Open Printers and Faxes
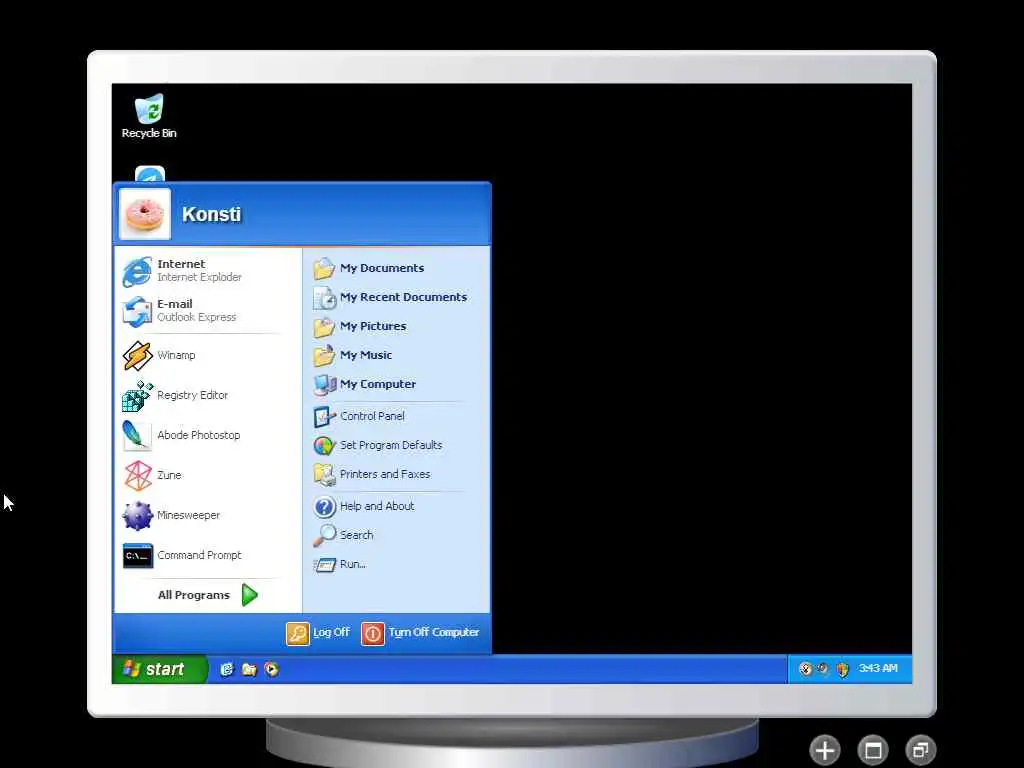1024x768 pixels. coord(397,474)
